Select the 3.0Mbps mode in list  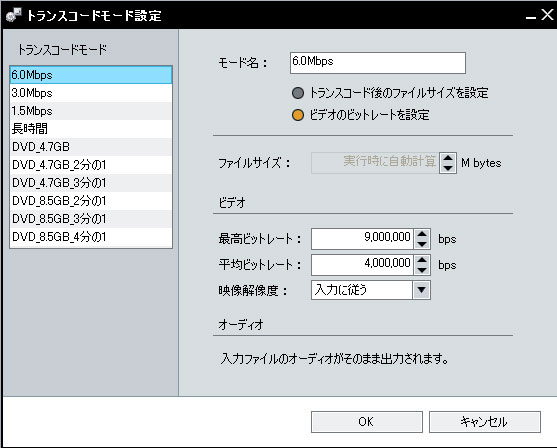(x=91, y=93)
